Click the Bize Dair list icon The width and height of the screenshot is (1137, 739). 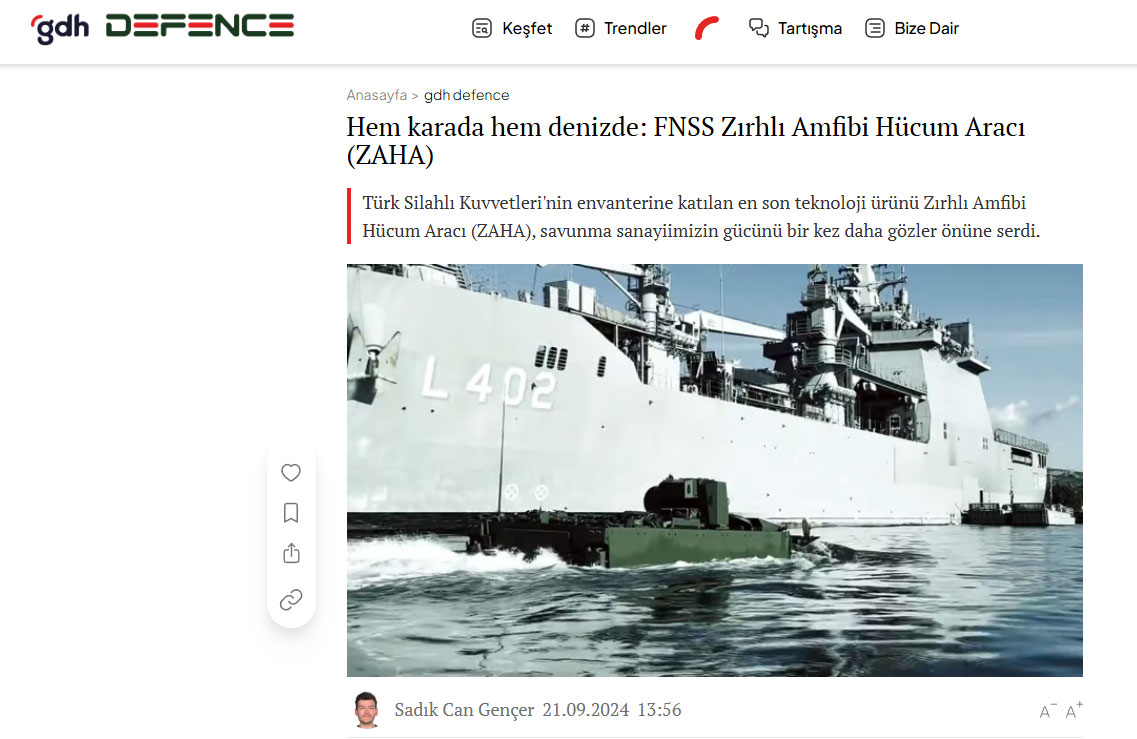point(875,28)
